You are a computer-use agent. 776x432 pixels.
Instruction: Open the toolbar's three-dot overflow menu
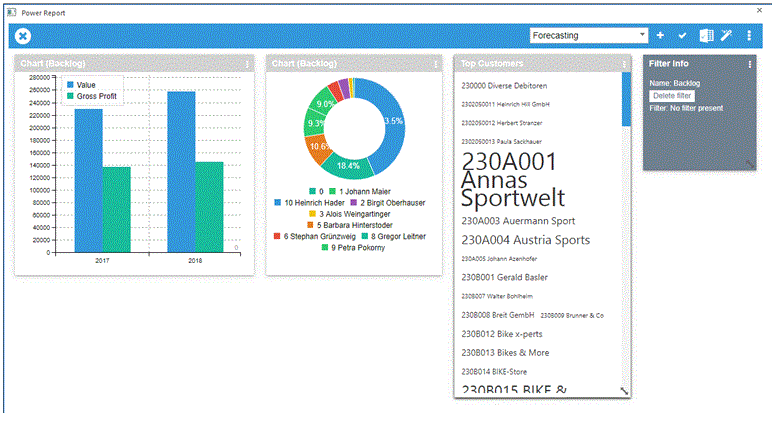coord(749,36)
